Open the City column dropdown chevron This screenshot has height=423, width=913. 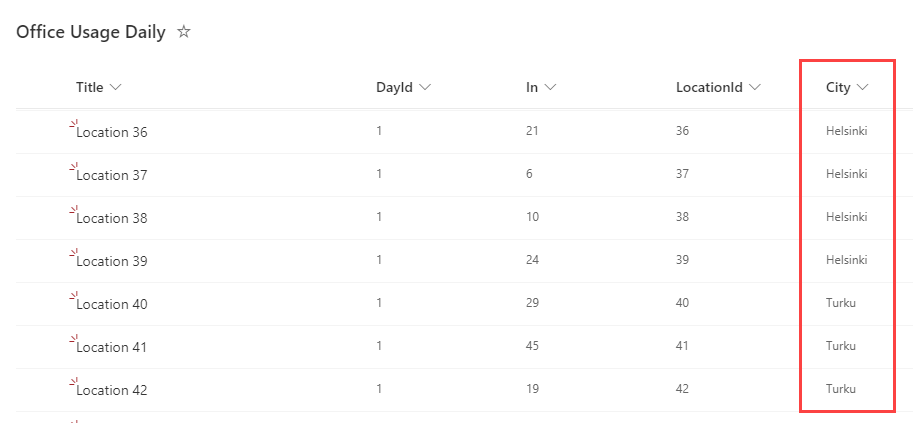[x=863, y=88]
